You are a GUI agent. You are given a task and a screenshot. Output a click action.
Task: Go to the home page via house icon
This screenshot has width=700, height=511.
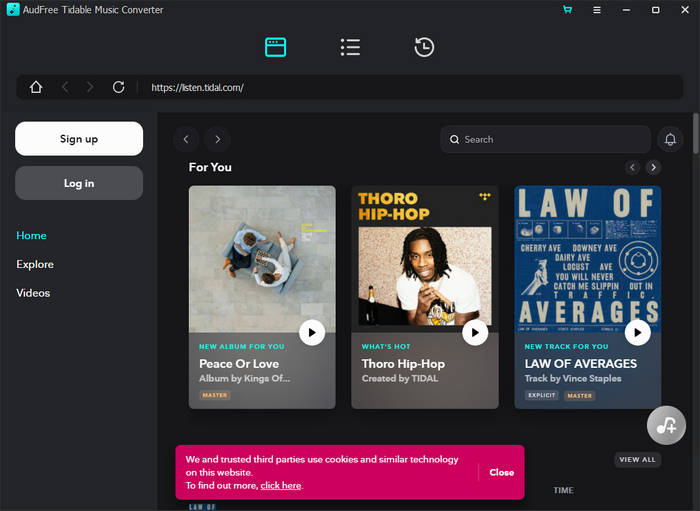coord(36,87)
